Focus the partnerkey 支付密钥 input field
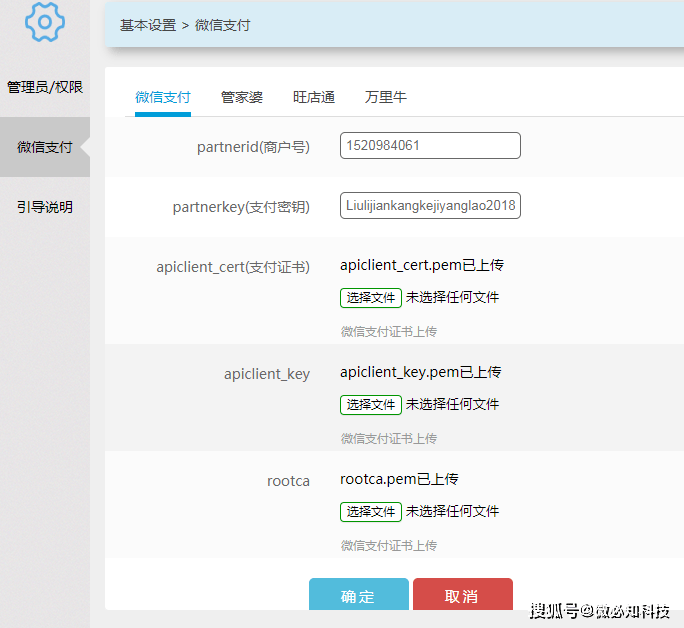 pos(430,206)
